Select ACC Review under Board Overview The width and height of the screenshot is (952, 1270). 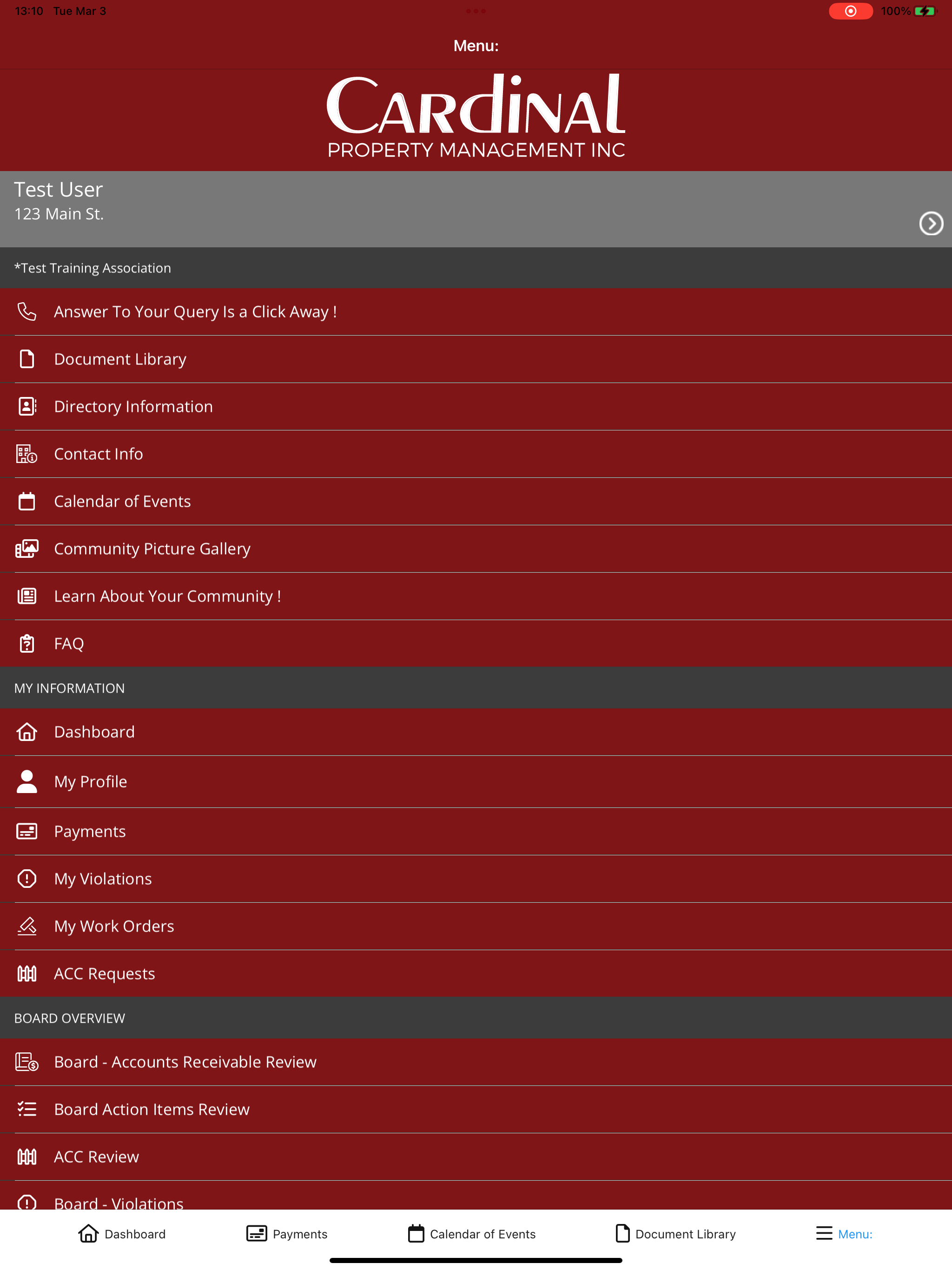(x=476, y=1157)
